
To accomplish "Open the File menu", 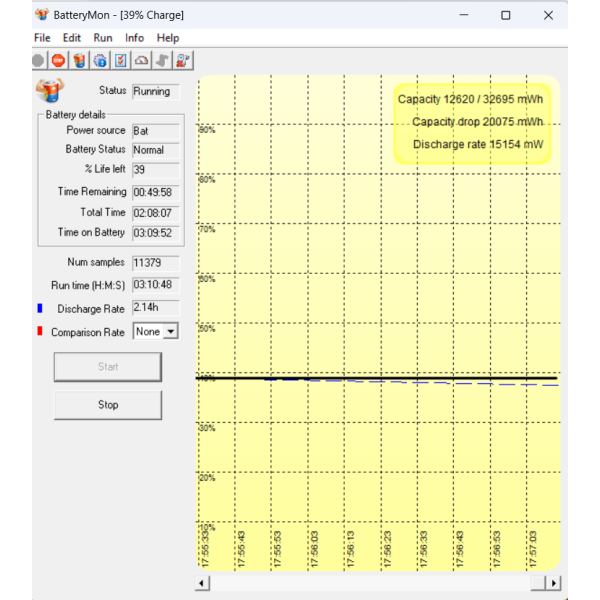I will point(42,38).
